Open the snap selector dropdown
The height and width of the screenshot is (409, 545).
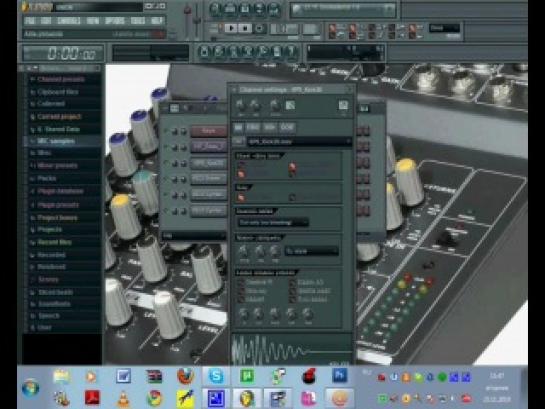click(x=444, y=28)
